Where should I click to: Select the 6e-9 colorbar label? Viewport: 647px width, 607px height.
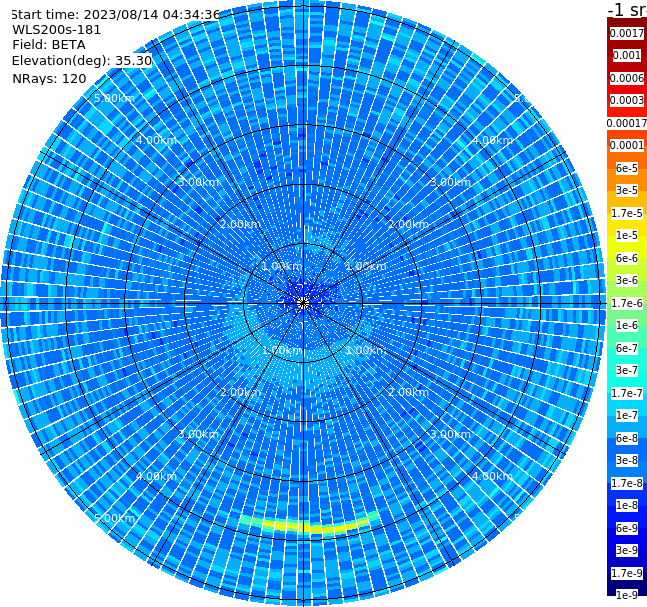coord(627,528)
